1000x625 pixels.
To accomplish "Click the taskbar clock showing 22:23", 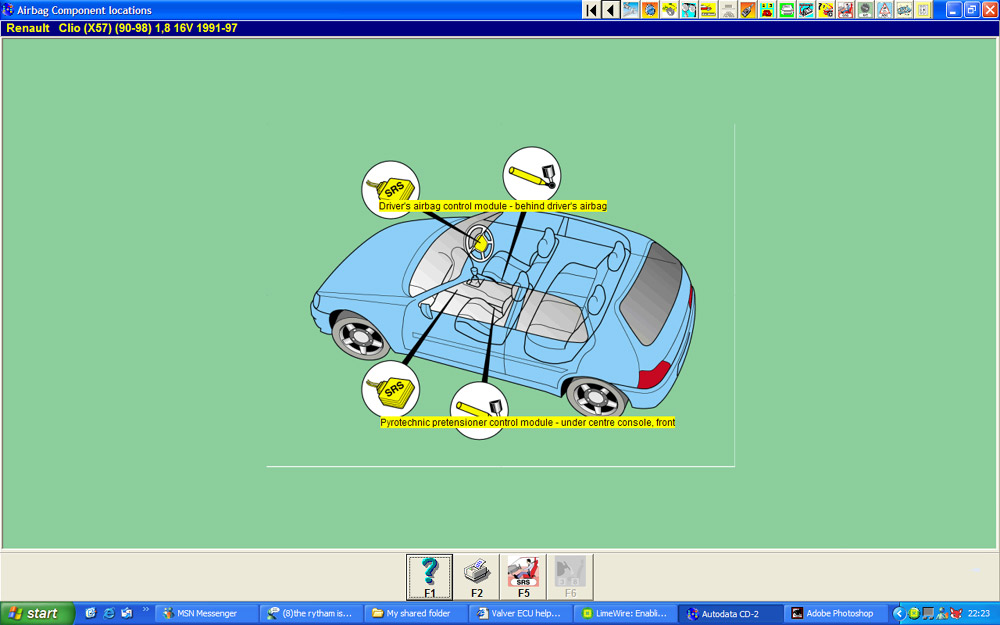I will click(979, 614).
